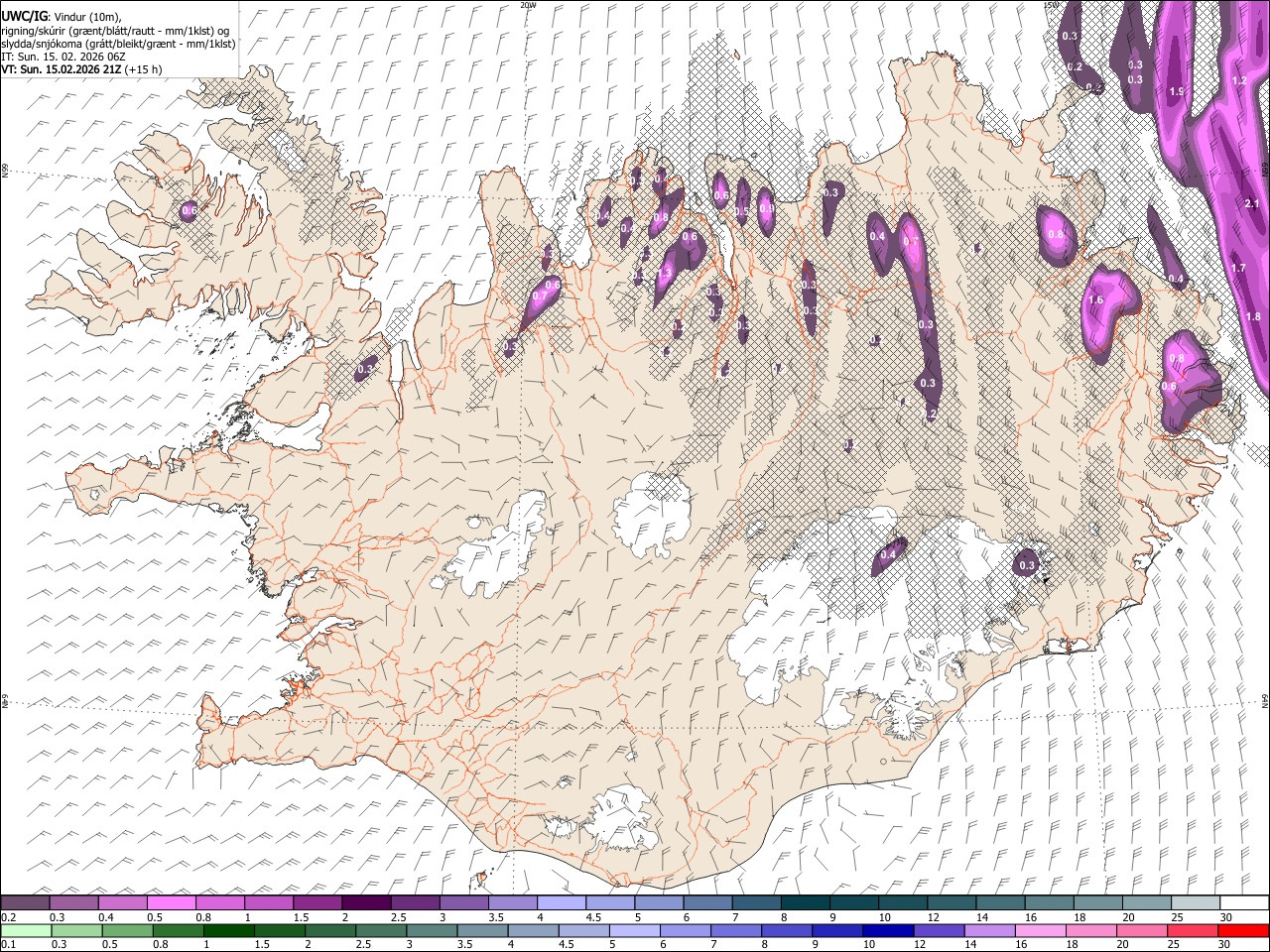Click the '64N' latitude label at right edge

click(x=1265, y=700)
